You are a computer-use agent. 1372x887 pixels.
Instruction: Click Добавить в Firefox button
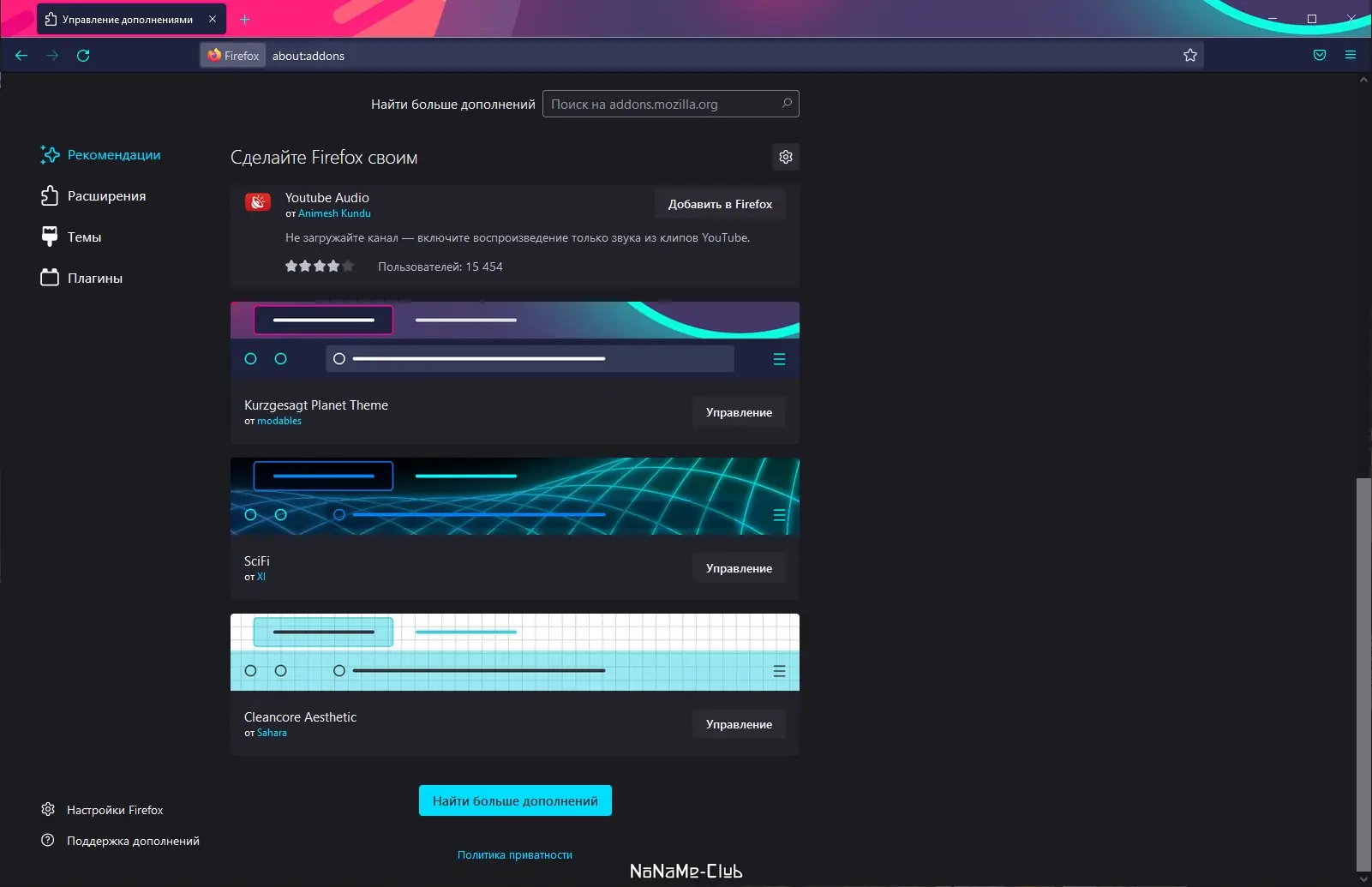720,204
